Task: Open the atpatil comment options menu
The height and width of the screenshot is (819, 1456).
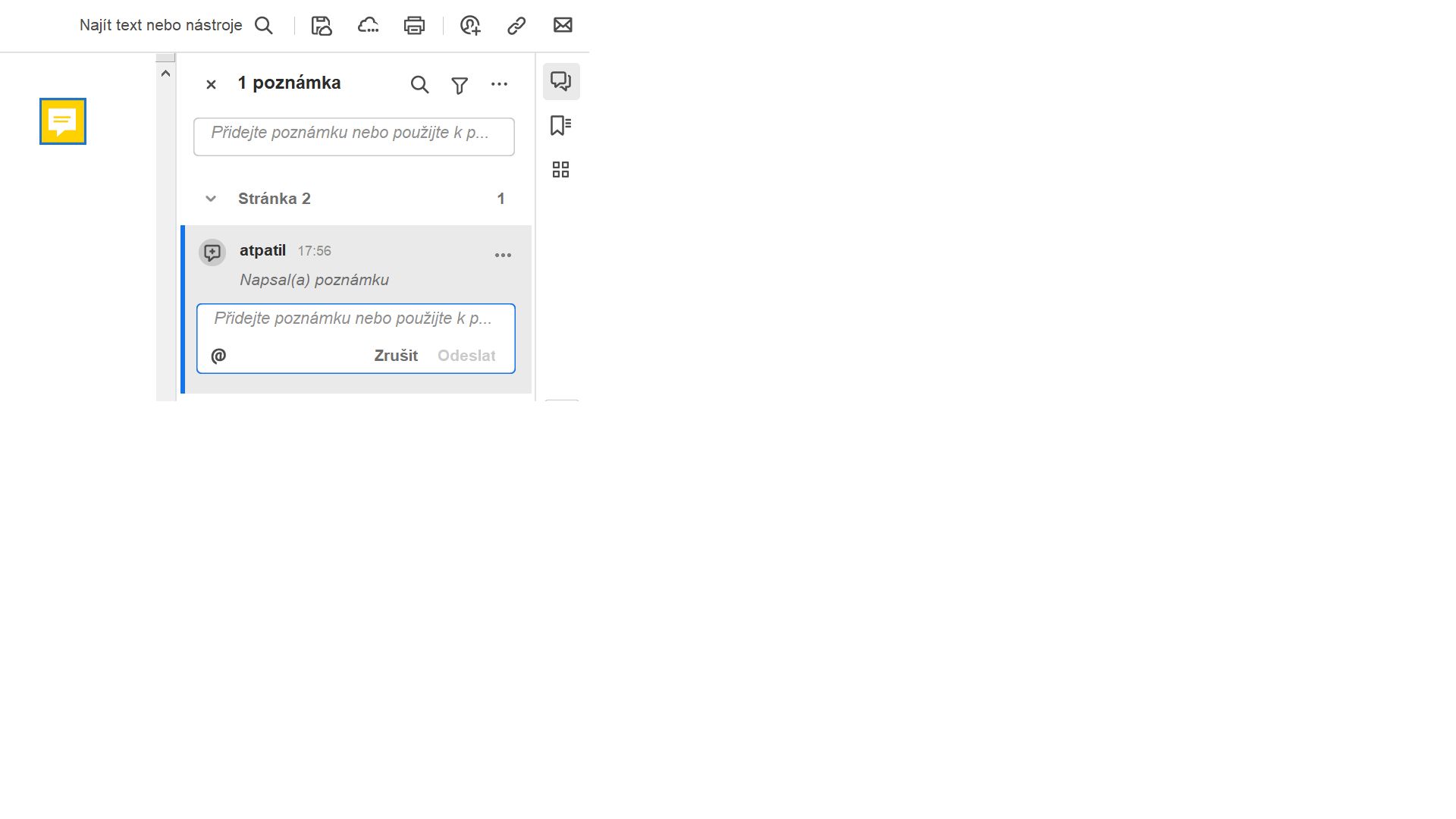Action: tap(503, 256)
